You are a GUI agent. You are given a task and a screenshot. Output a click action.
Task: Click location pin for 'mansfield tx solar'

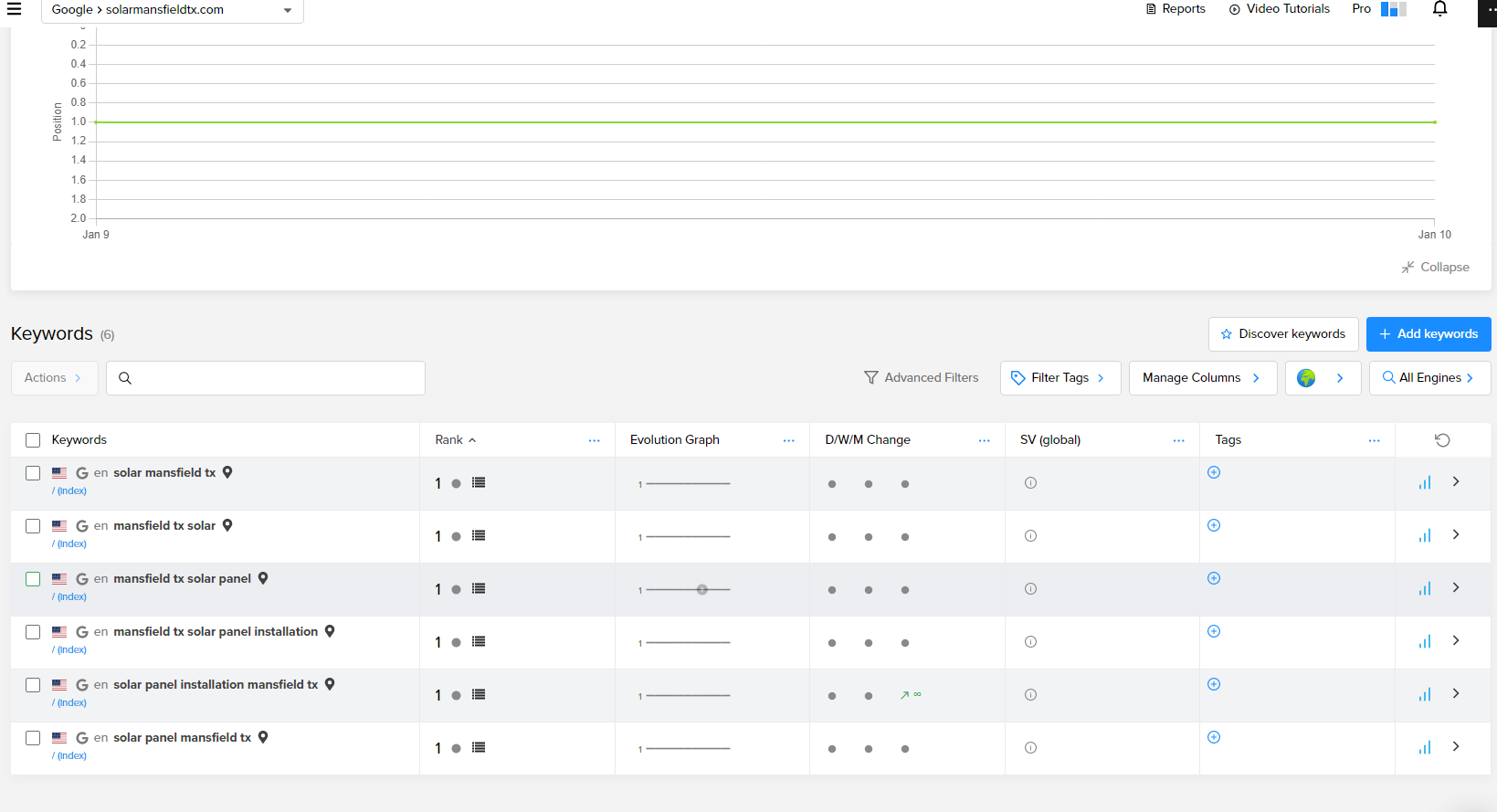click(x=227, y=525)
